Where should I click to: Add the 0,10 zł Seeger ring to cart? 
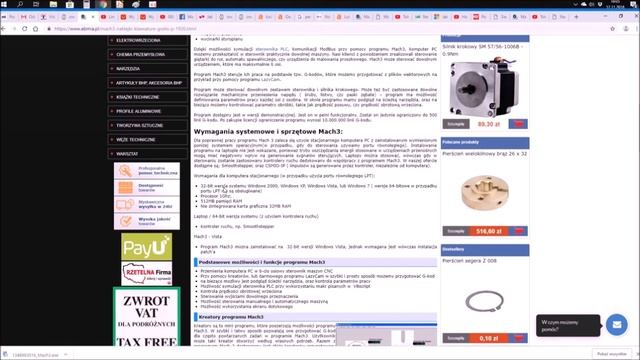coord(518,338)
